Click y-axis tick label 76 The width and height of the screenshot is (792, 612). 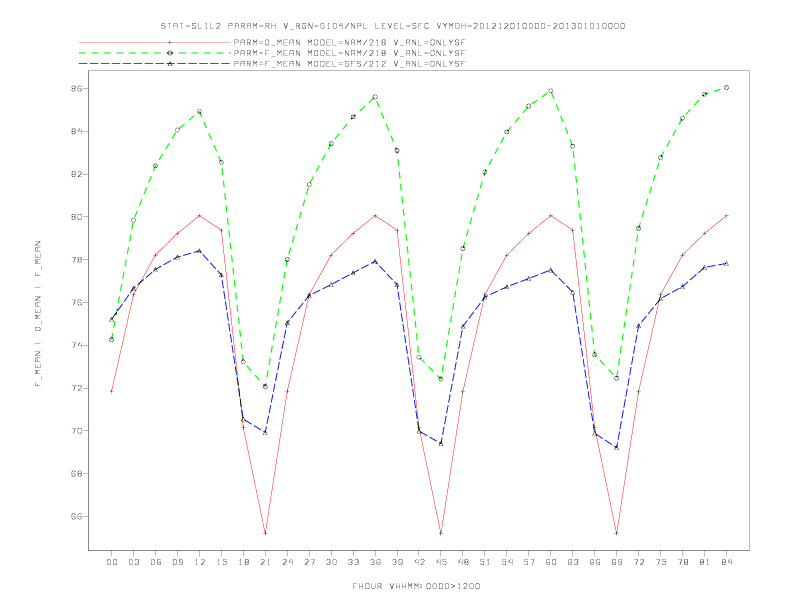pos(76,302)
